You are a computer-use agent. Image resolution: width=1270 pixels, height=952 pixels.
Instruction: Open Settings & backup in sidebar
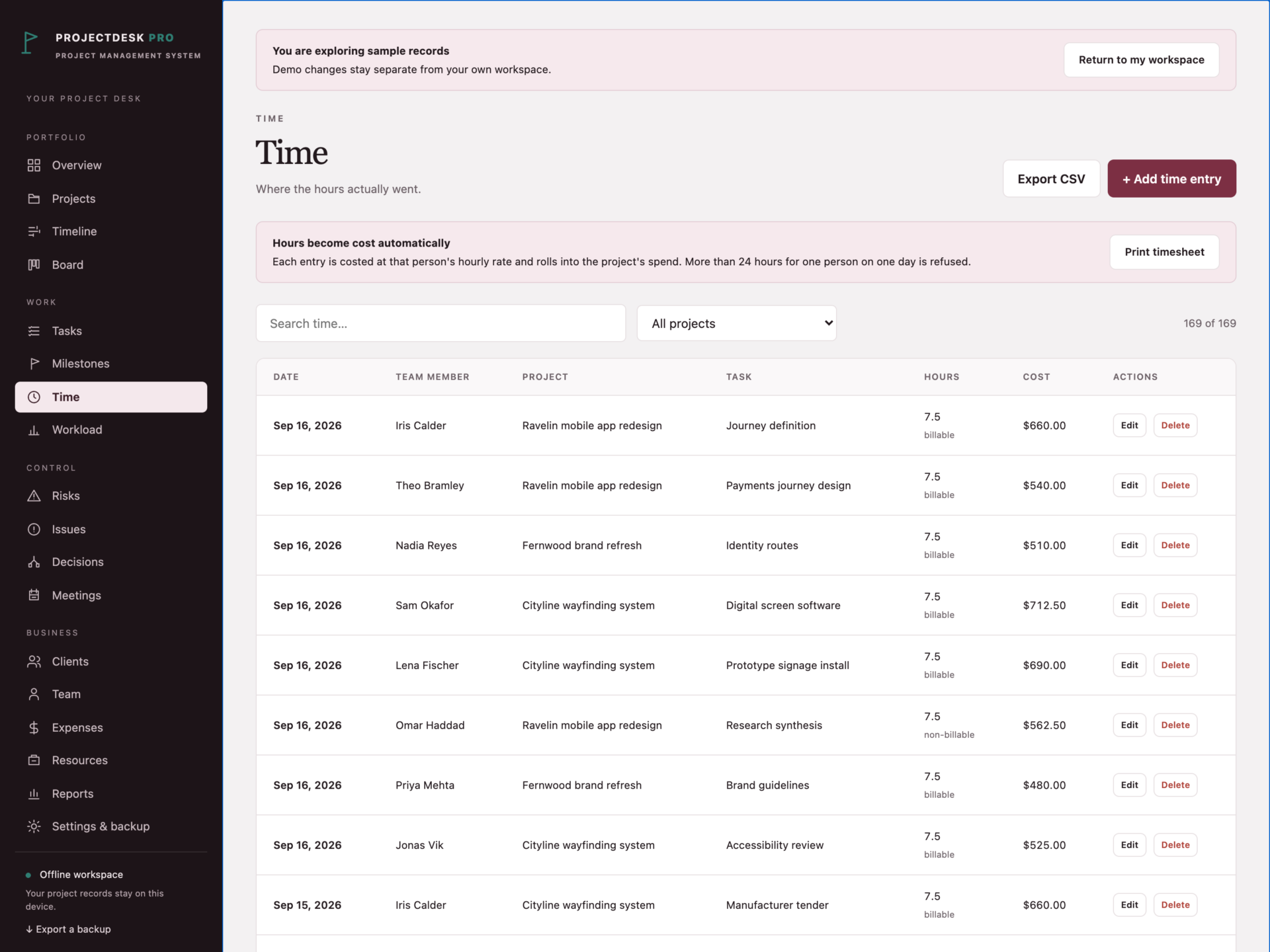pyautogui.click(x=111, y=826)
